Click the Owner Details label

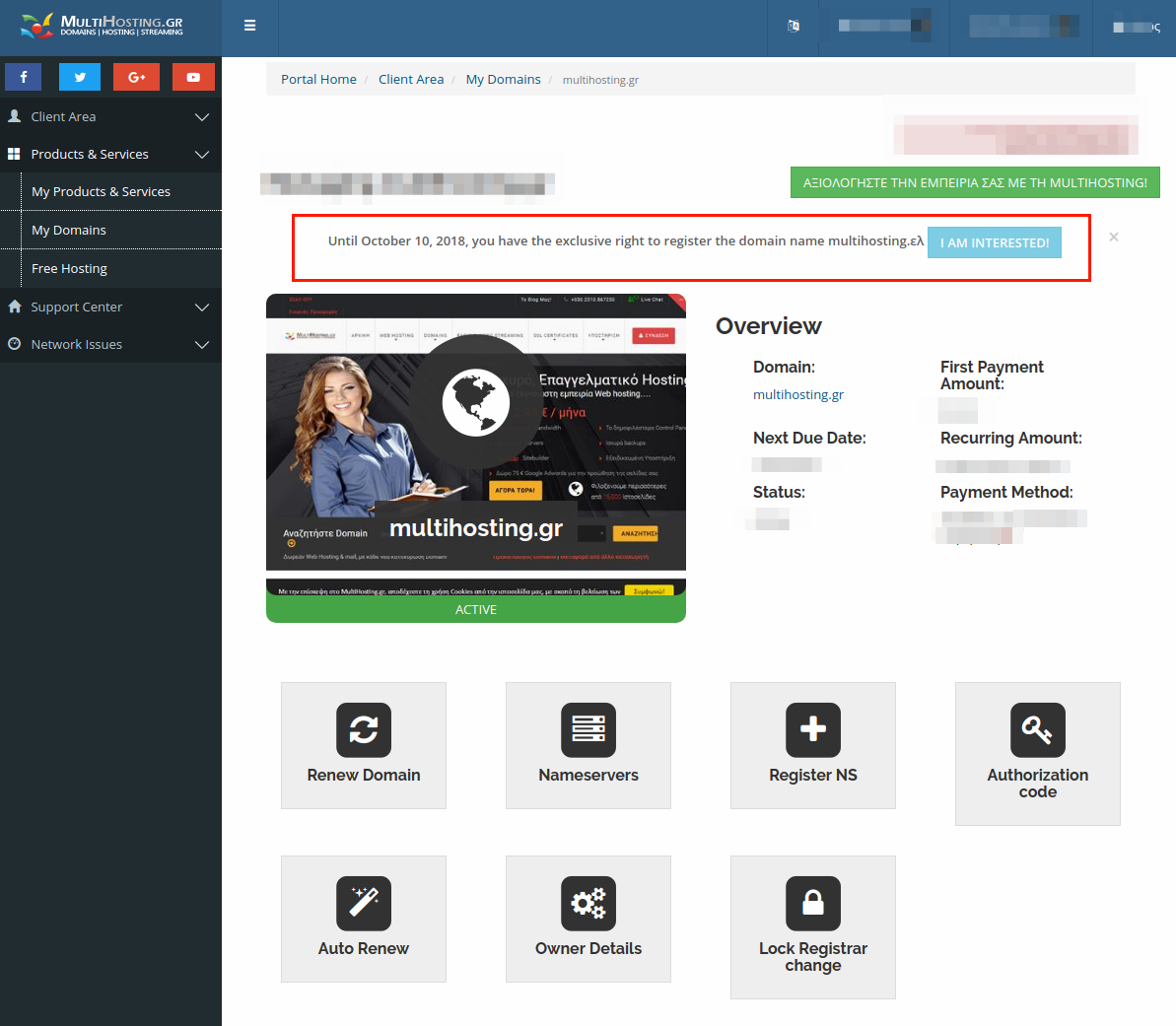[588, 948]
